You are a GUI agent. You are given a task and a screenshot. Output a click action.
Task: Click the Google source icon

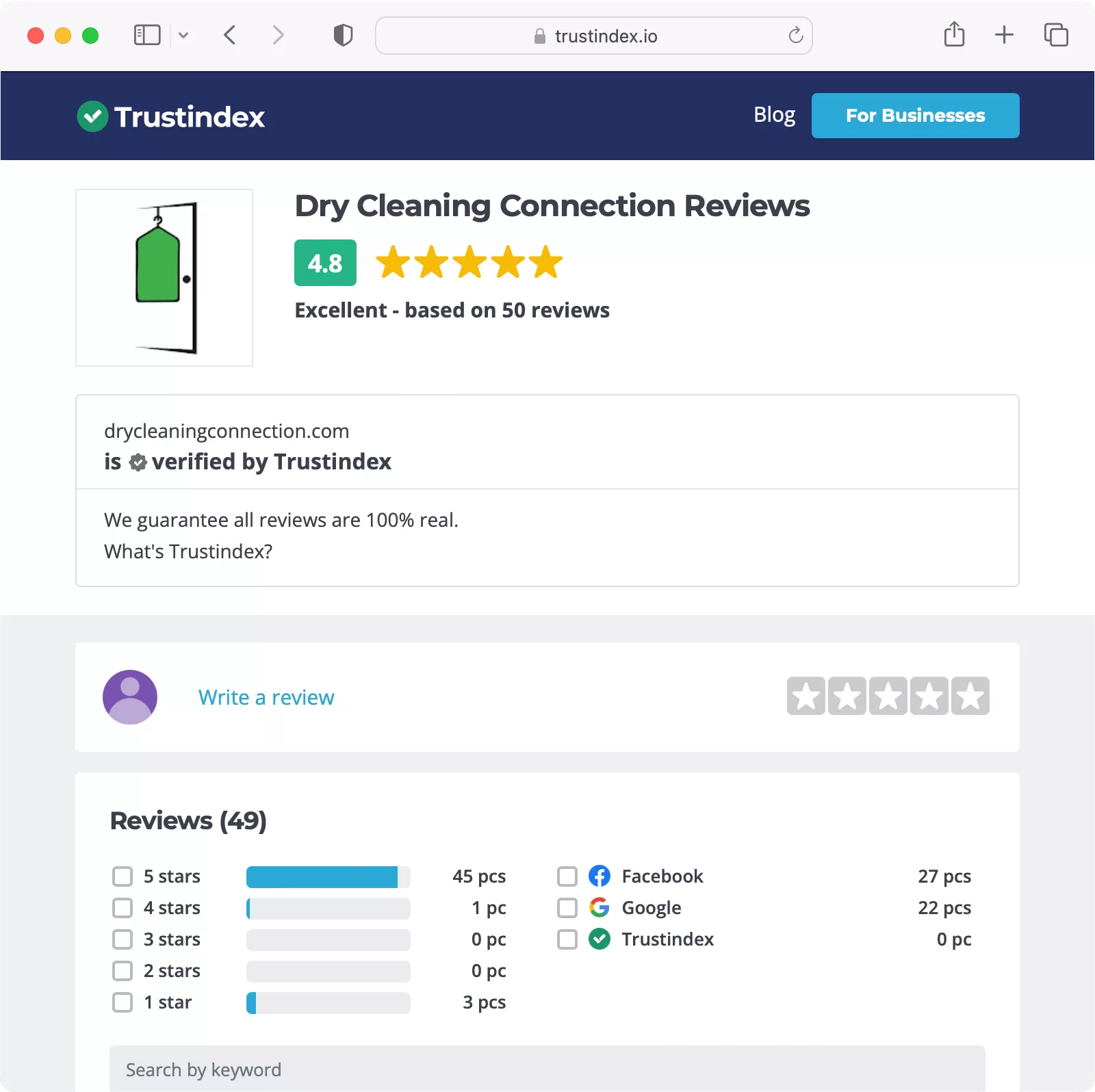coord(598,908)
